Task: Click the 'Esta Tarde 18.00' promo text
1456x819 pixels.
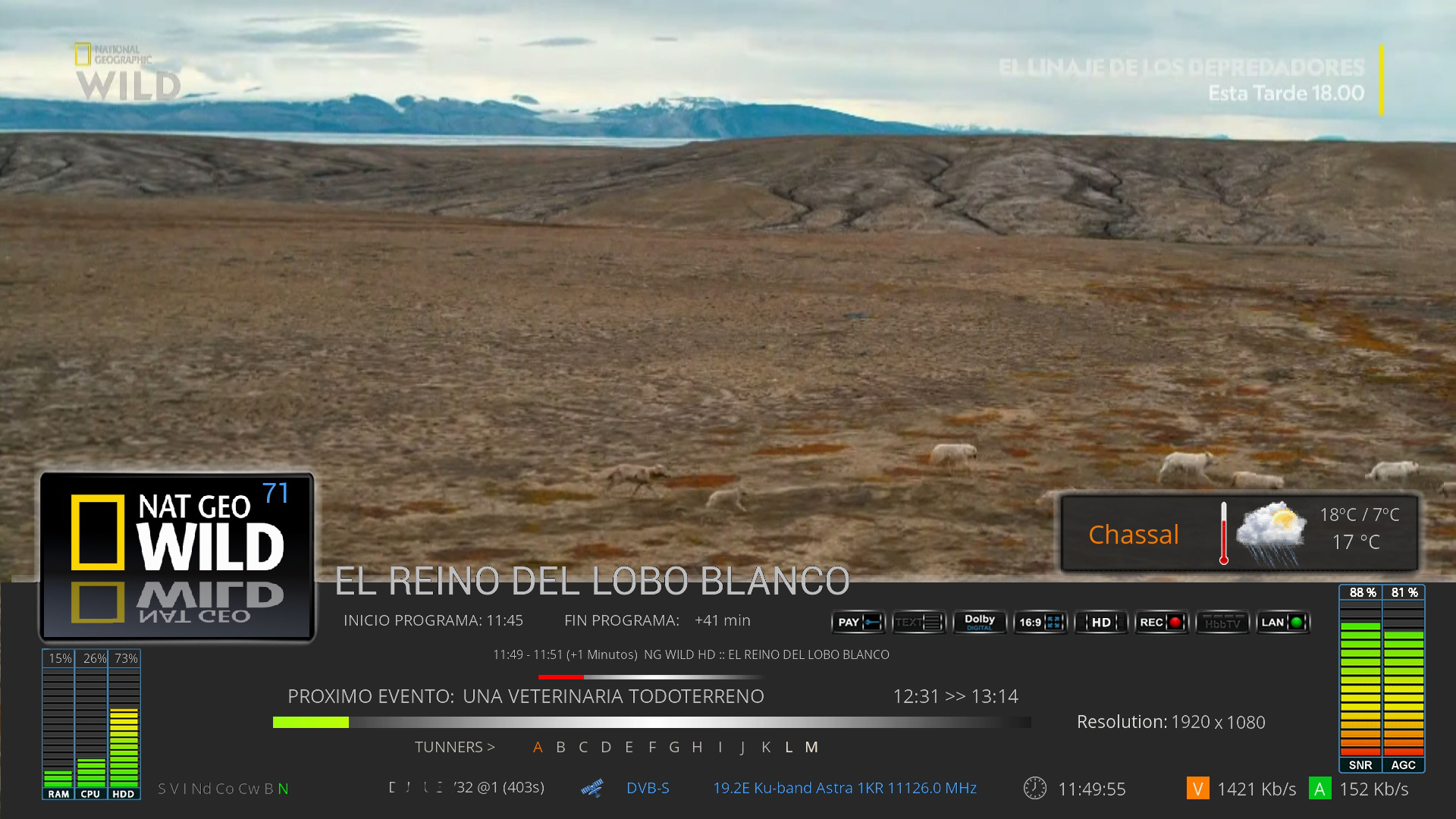Action: (x=1286, y=93)
